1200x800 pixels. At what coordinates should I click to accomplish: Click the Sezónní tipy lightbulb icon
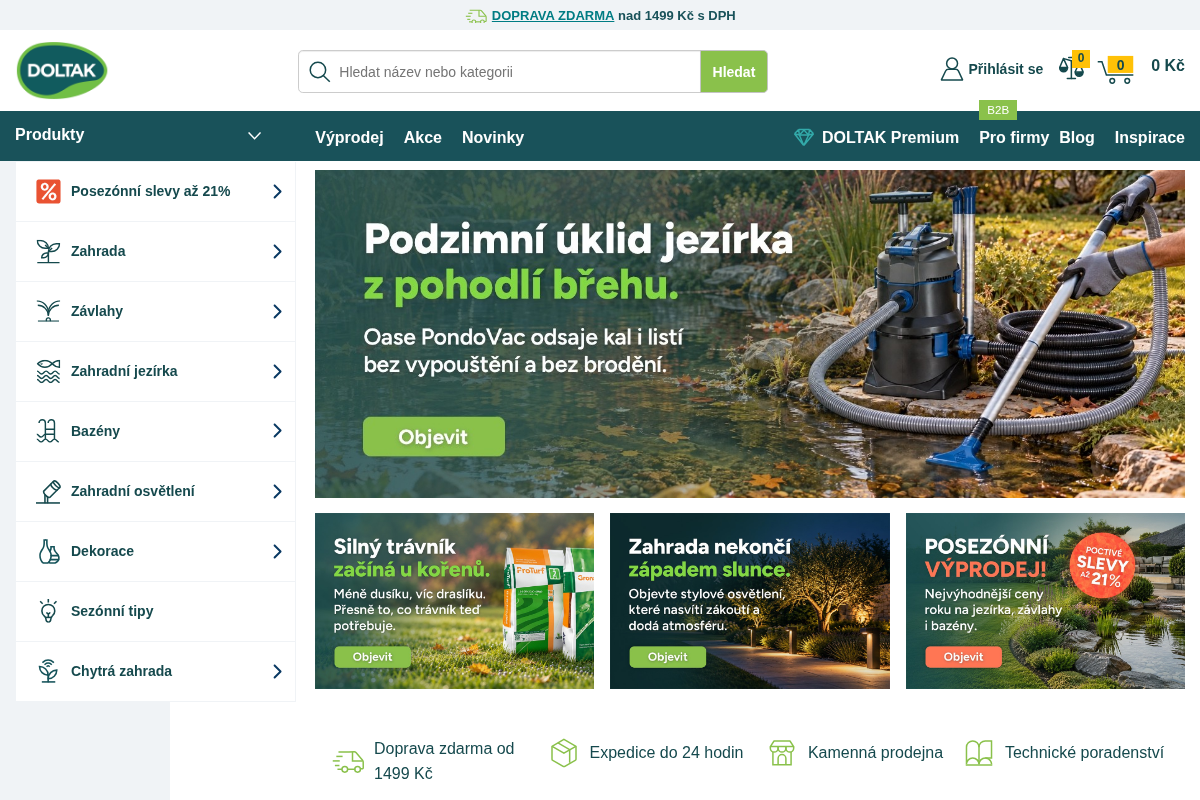[48, 611]
